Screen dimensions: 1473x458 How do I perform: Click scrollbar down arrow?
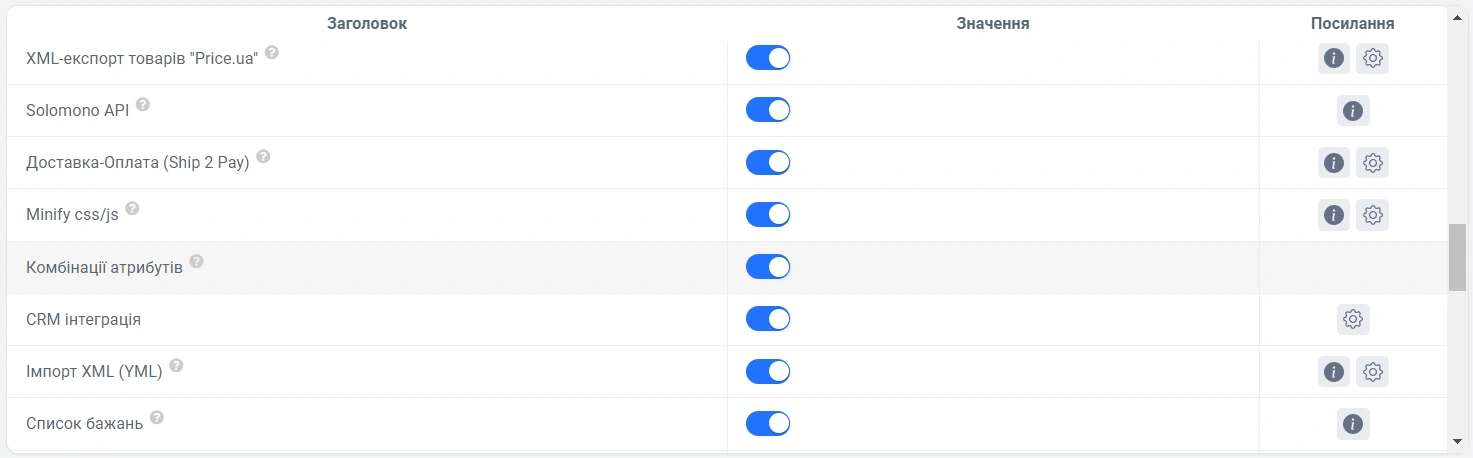pos(1458,441)
